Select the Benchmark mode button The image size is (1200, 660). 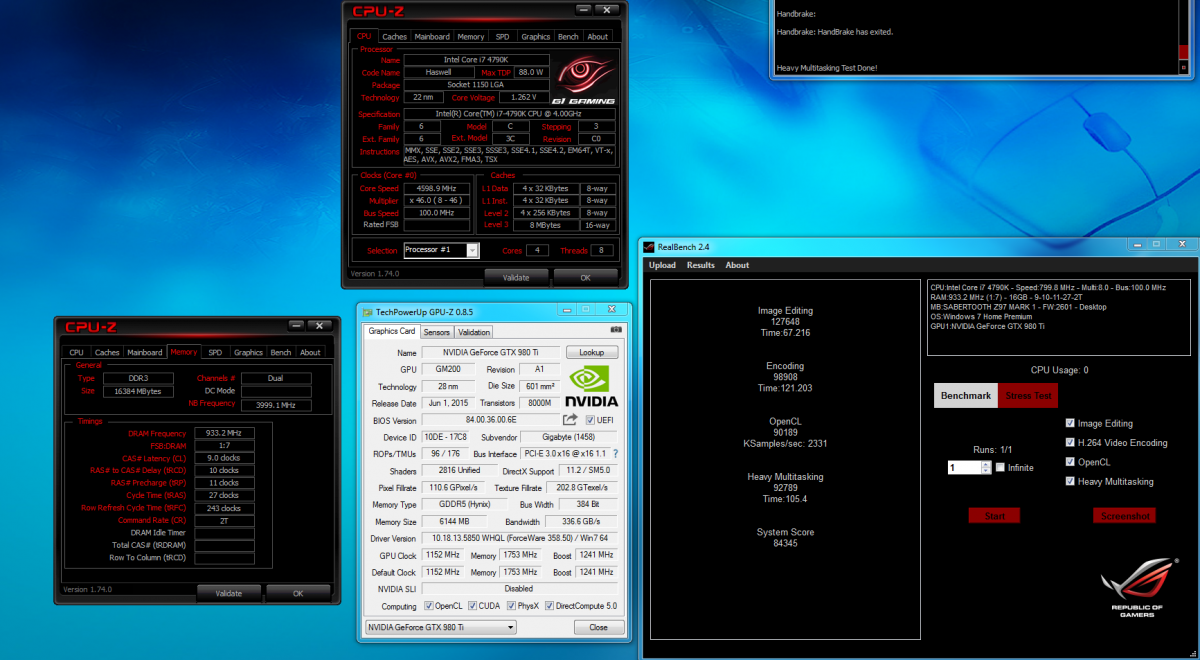pyautogui.click(x=966, y=395)
